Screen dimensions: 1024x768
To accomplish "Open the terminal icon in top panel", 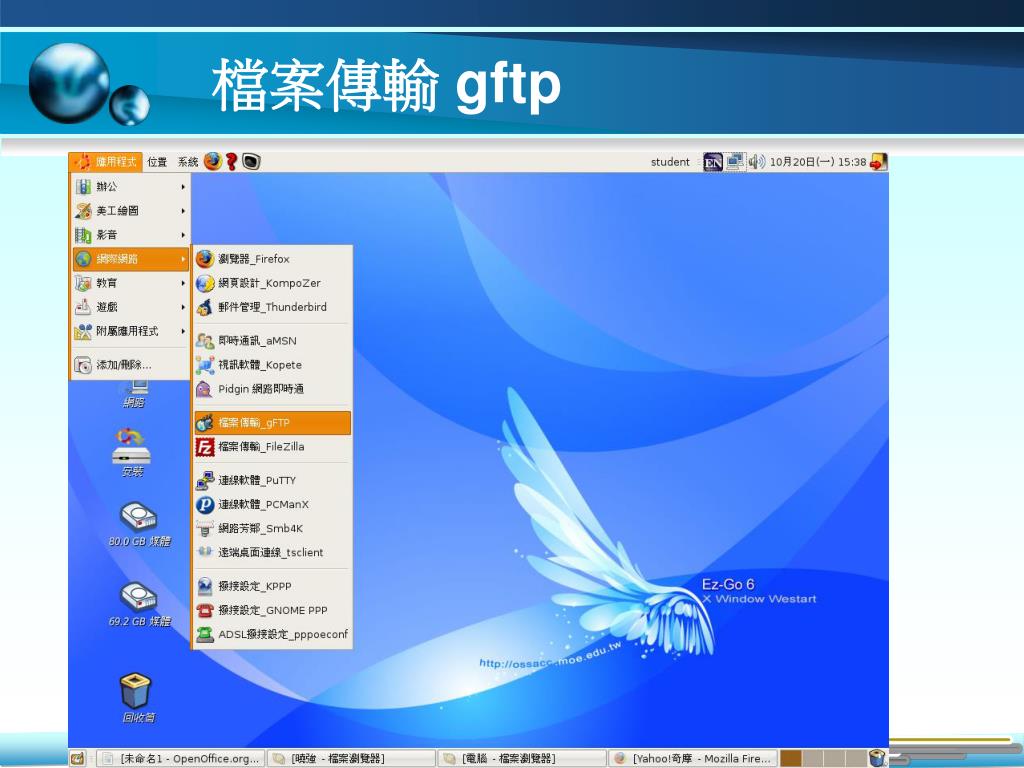I will 251,161.
